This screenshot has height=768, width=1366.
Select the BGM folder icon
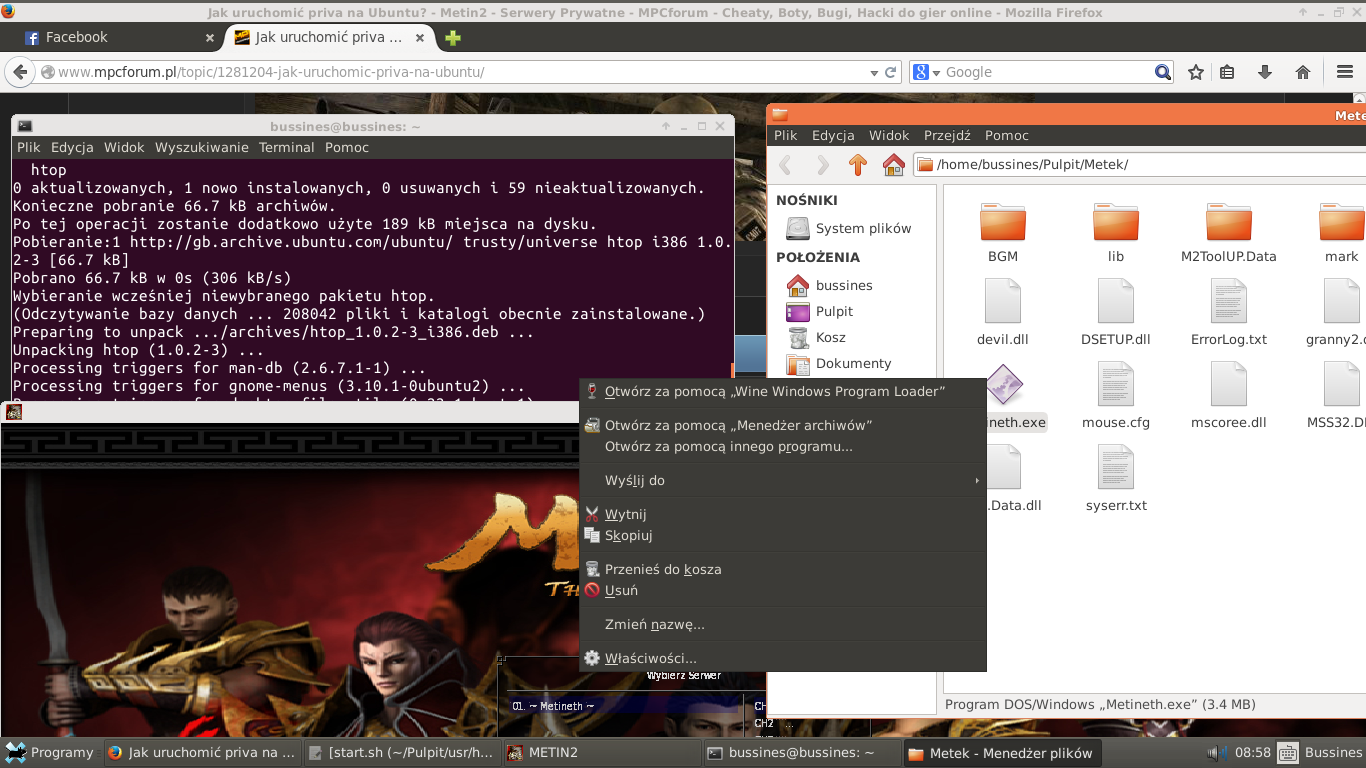[1003, 222]
